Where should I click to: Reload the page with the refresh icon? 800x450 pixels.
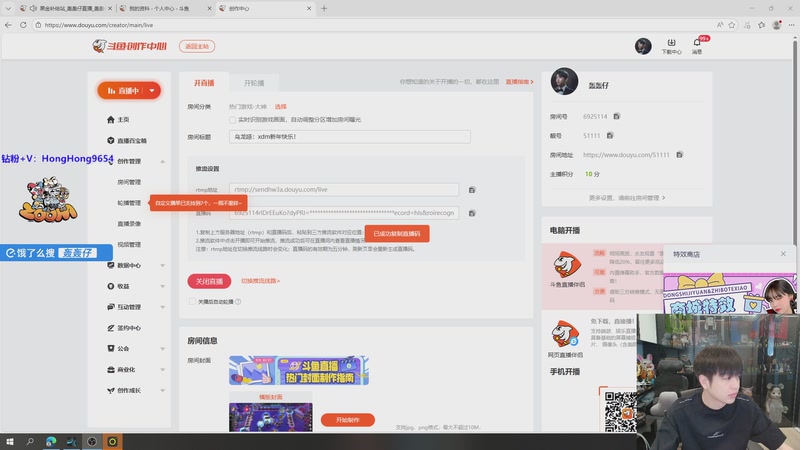(x=23, y=24)
